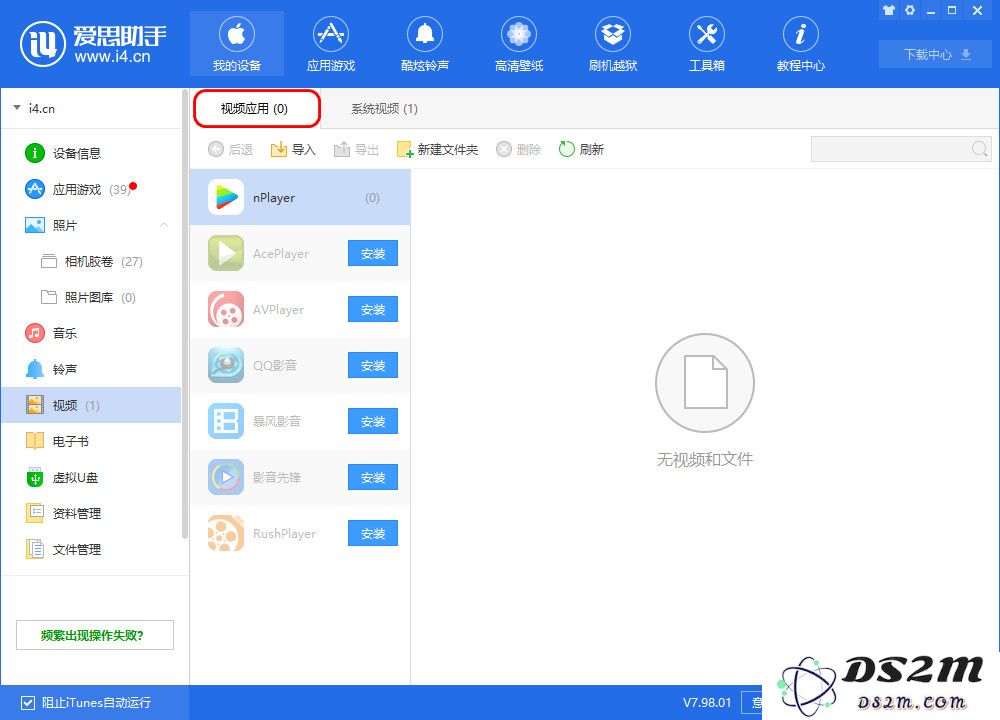The width and height of the screenshot is (1000, 720).
Task: Select 音乐 in sidebar
Action: (91, 333)
